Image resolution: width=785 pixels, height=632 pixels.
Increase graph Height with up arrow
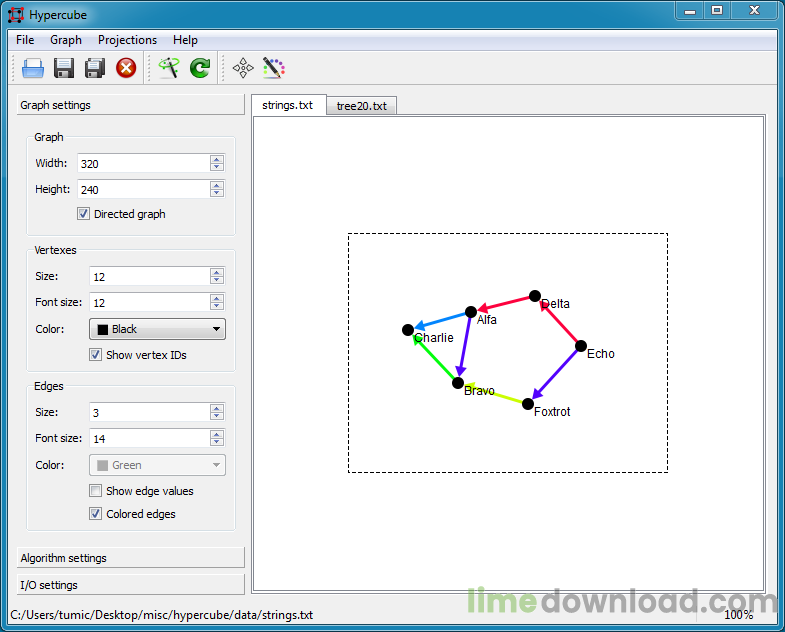click(217, 185)
